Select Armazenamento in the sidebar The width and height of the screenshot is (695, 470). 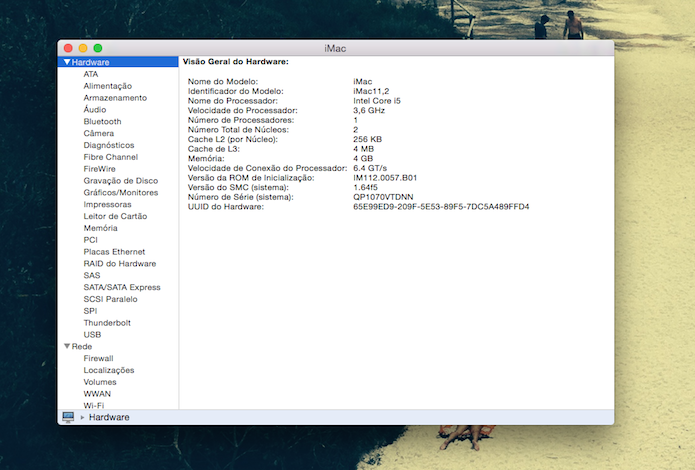[115, 98]
